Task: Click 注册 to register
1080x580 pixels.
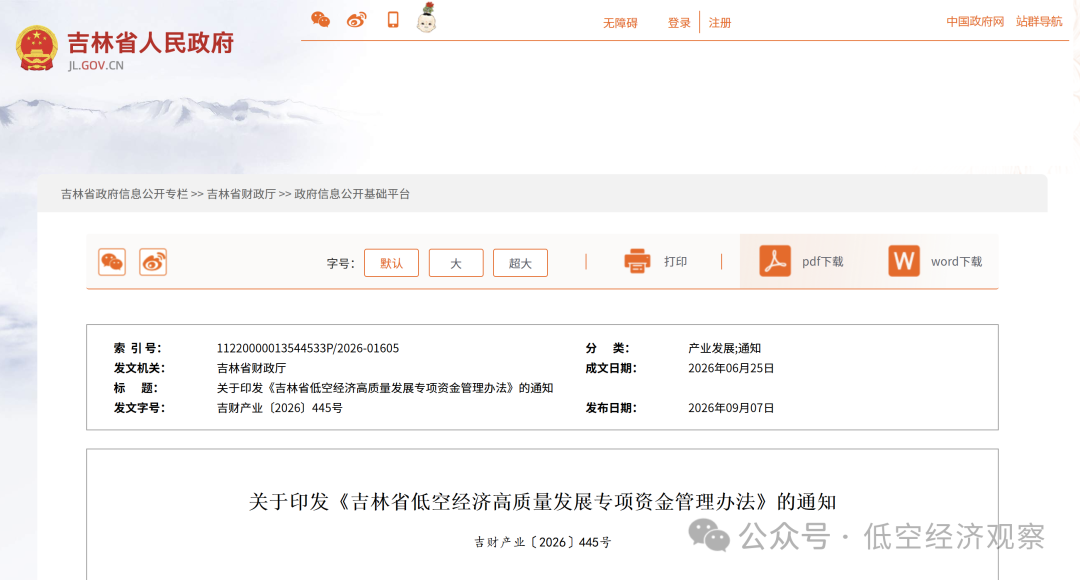Action: [x=720, y=23]
